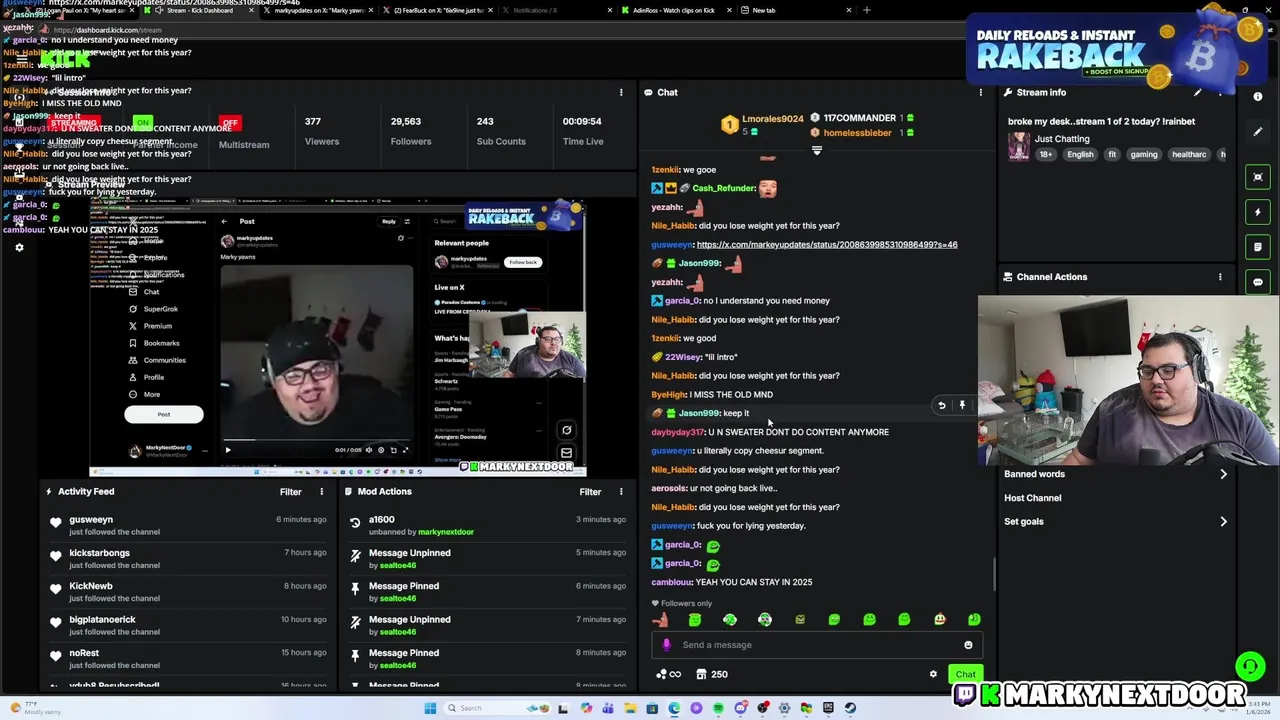Viewport: 1280px width, 720px height.
Task: Open the Activity Feed three-dot menu
Action: pyautogui.click(x=321, y=492)
